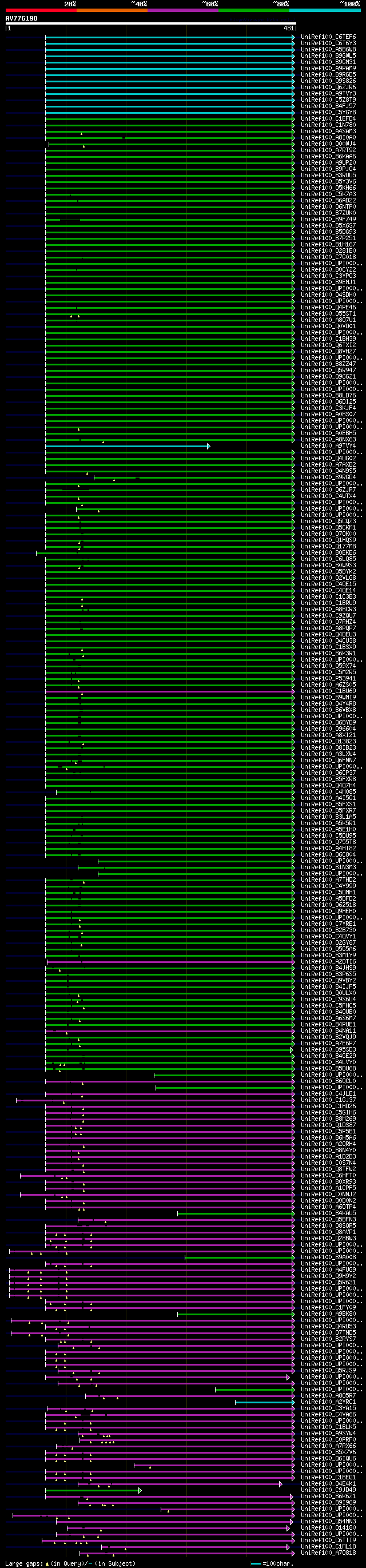Select the UniRef100_Q9S826 label

click(x=328, y=81)
